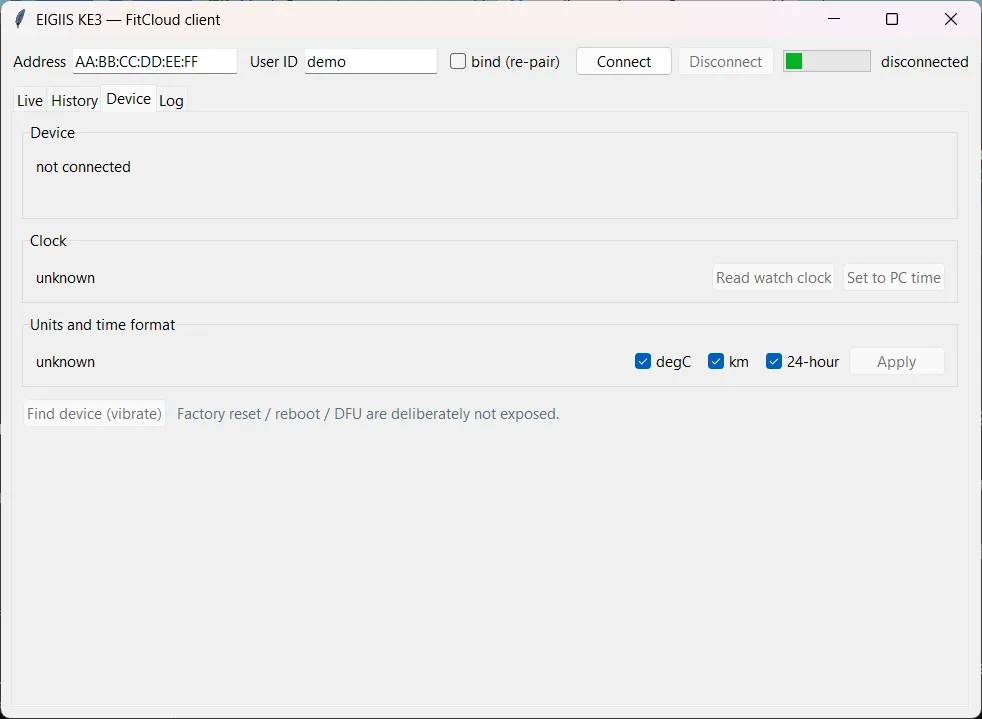The width and height of the screenshot is (982, 719).
Task: Focus the Address input field
Action: (155, 61)
